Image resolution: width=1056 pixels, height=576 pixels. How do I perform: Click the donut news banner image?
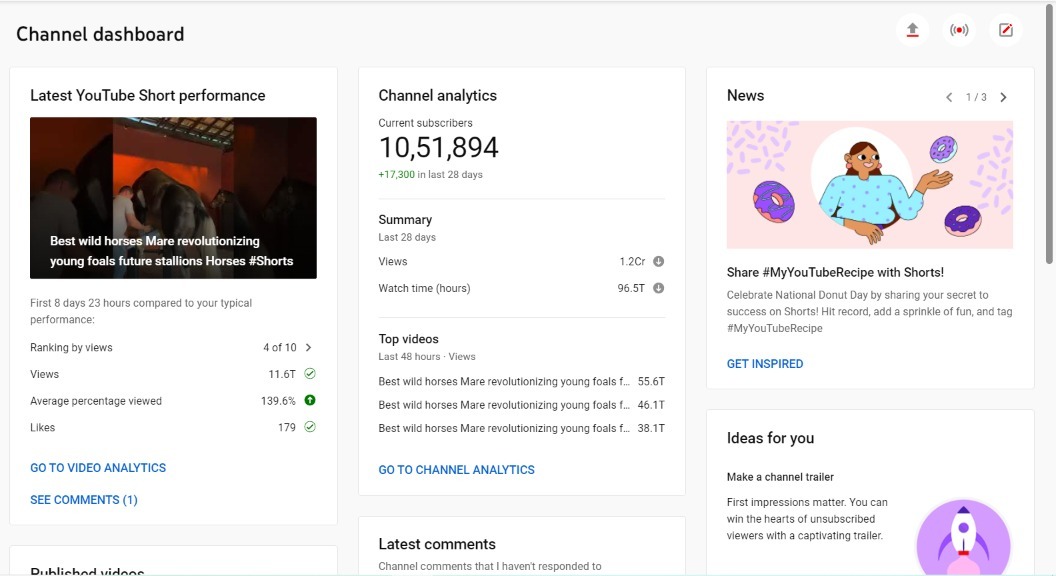(x=869, y=185)
